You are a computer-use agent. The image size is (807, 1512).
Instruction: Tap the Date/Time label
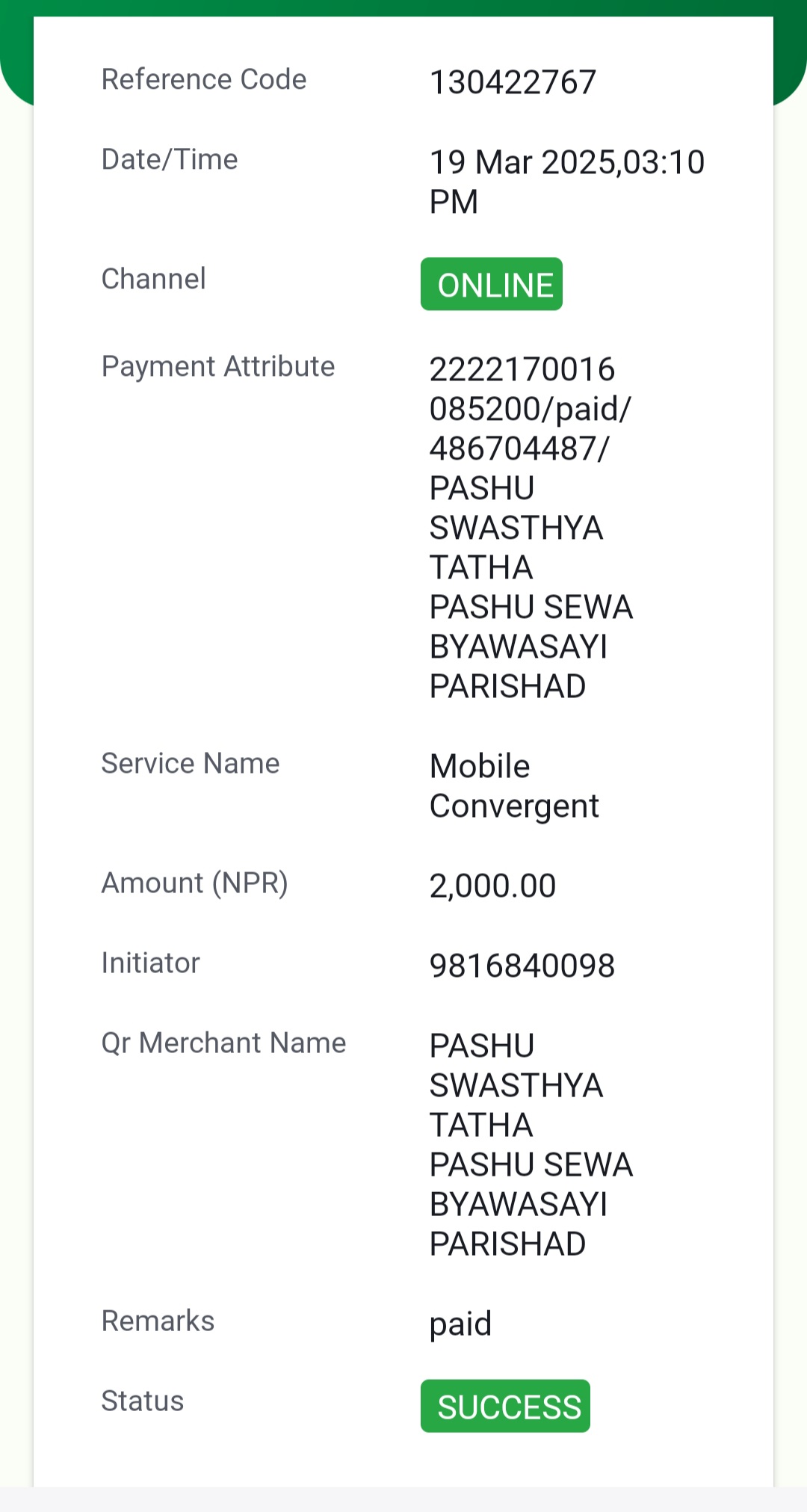[x=170, y=159]
